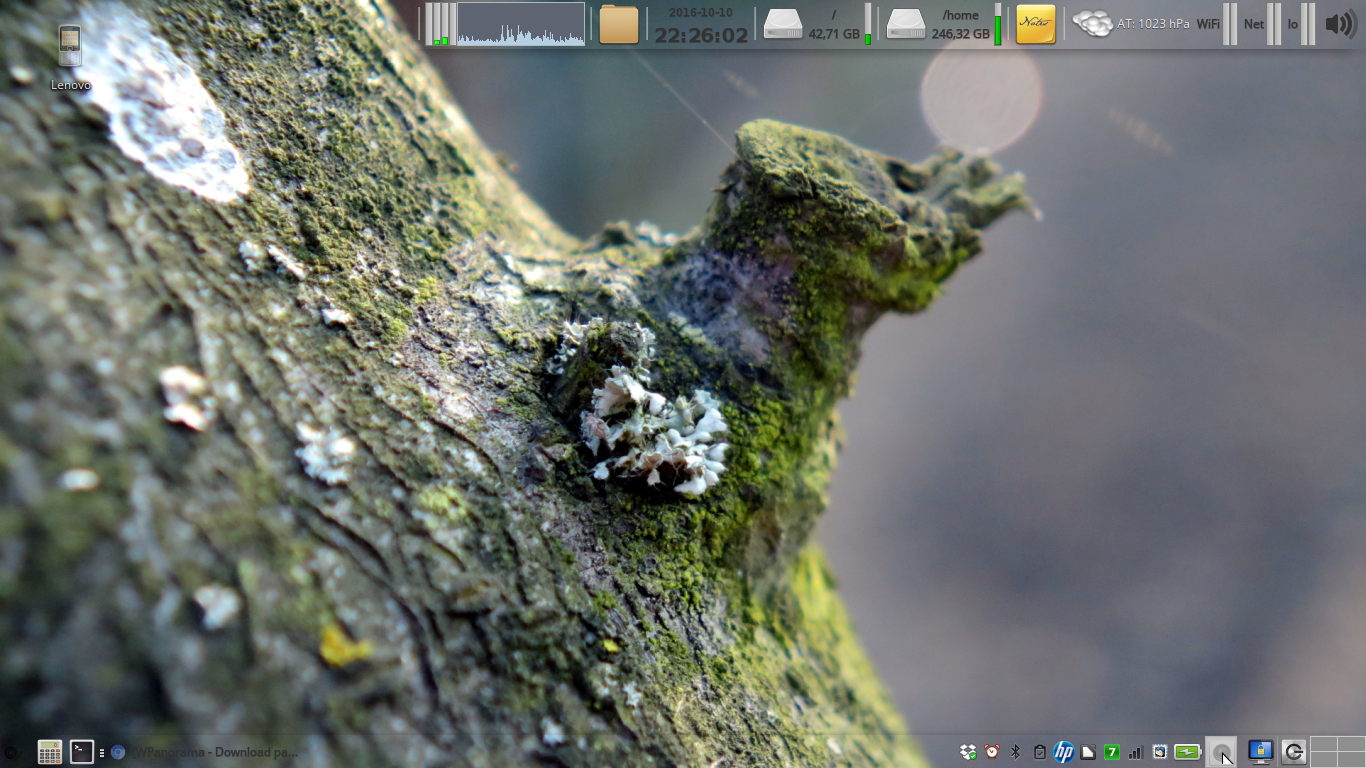This screenshot has width=1366, height=768.
Task: Click the 246,32 GB free space text
Action: pyautogui.click(x=960, y=34)
